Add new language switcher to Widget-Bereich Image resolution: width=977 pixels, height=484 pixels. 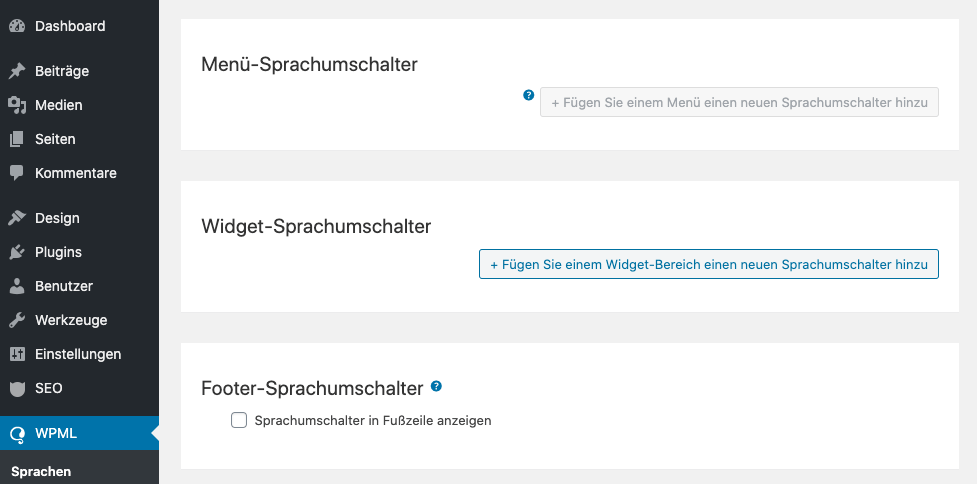click(708, 265)
